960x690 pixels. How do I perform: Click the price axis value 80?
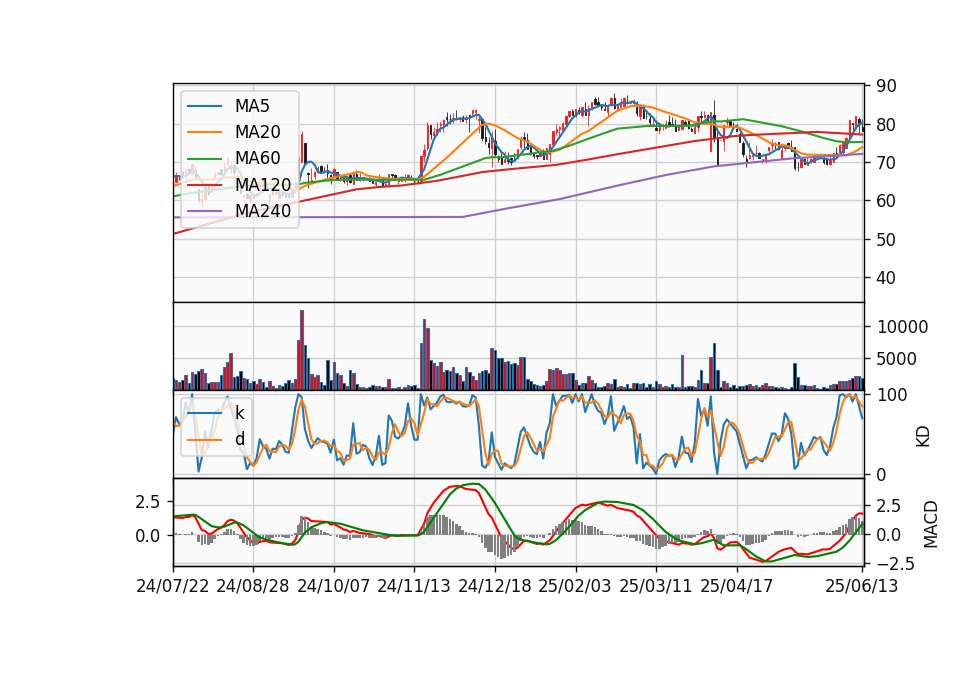pyautogui.click(x=886, y=125)
